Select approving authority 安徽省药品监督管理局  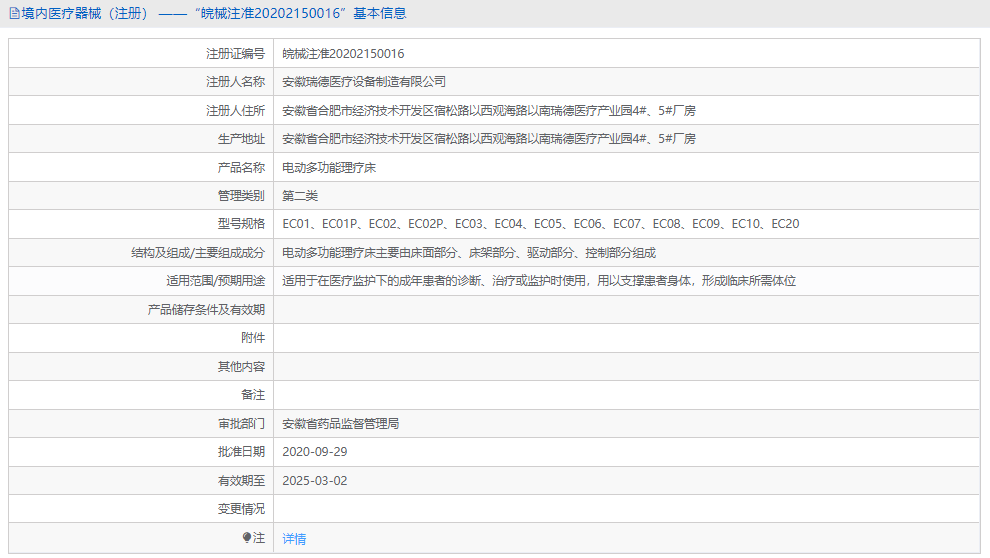coord(341,424)
